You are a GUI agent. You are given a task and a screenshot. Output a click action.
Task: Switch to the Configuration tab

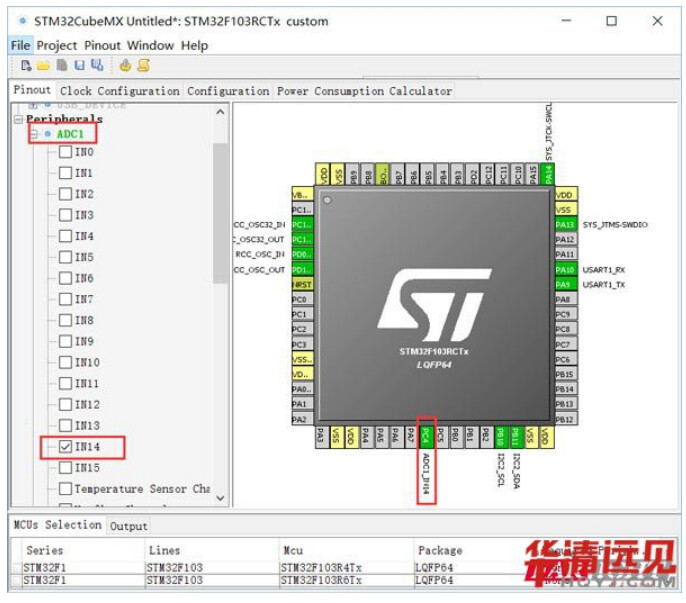click(x=228, y=91)
